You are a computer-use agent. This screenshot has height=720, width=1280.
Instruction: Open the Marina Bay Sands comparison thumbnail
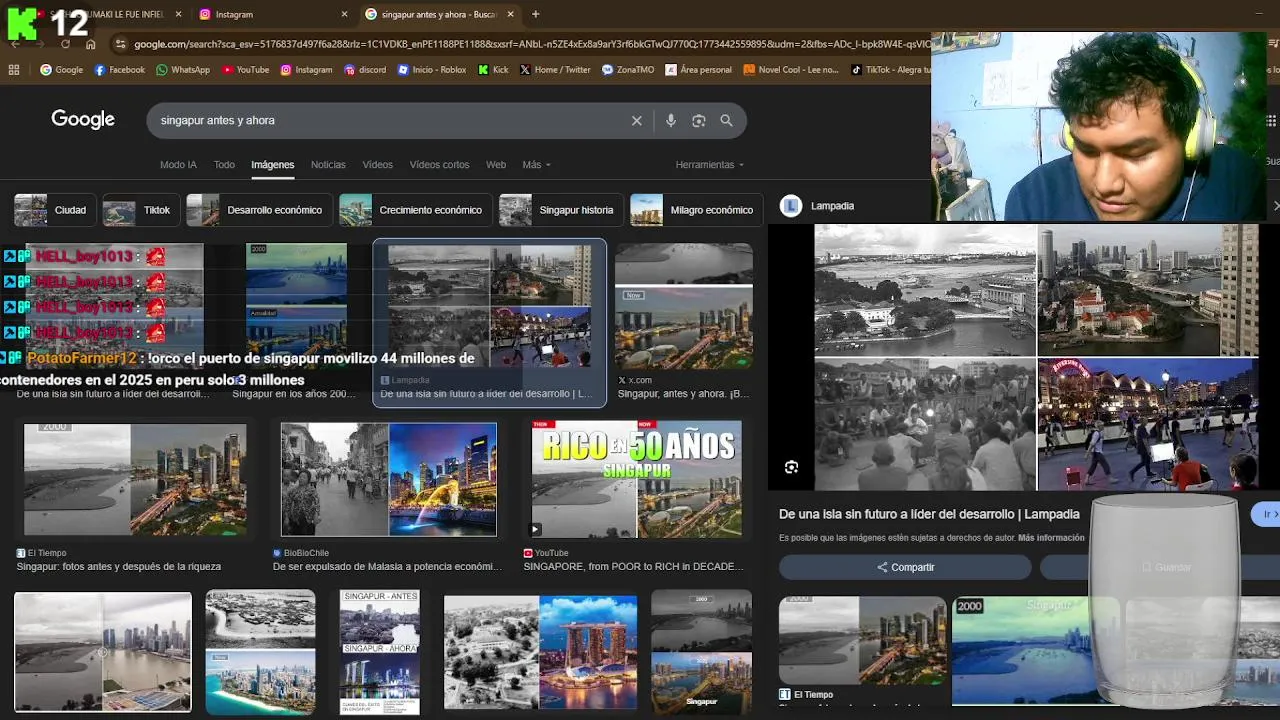pyautogui.click(x=540, y=652)
